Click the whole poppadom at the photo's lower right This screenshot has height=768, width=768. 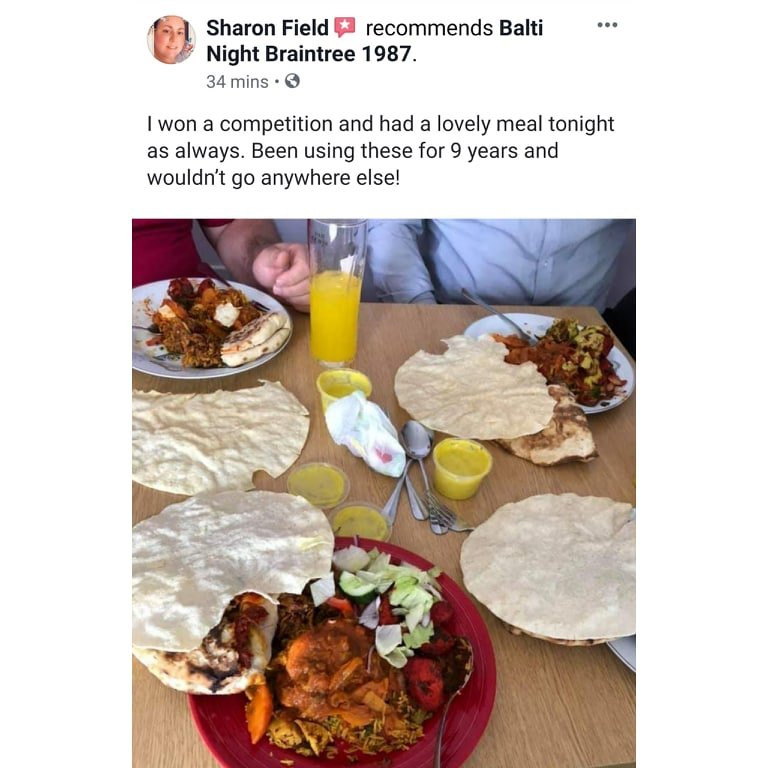coord(549,567)
